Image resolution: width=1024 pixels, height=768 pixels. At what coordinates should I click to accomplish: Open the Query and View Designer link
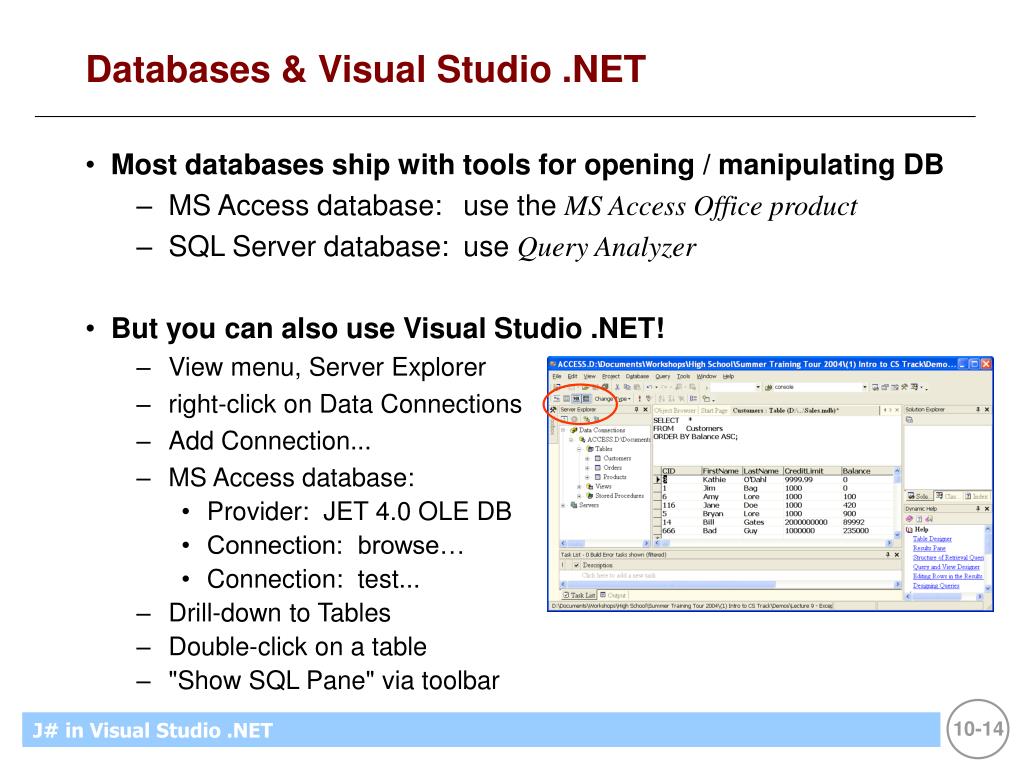(x=946, y=567)
